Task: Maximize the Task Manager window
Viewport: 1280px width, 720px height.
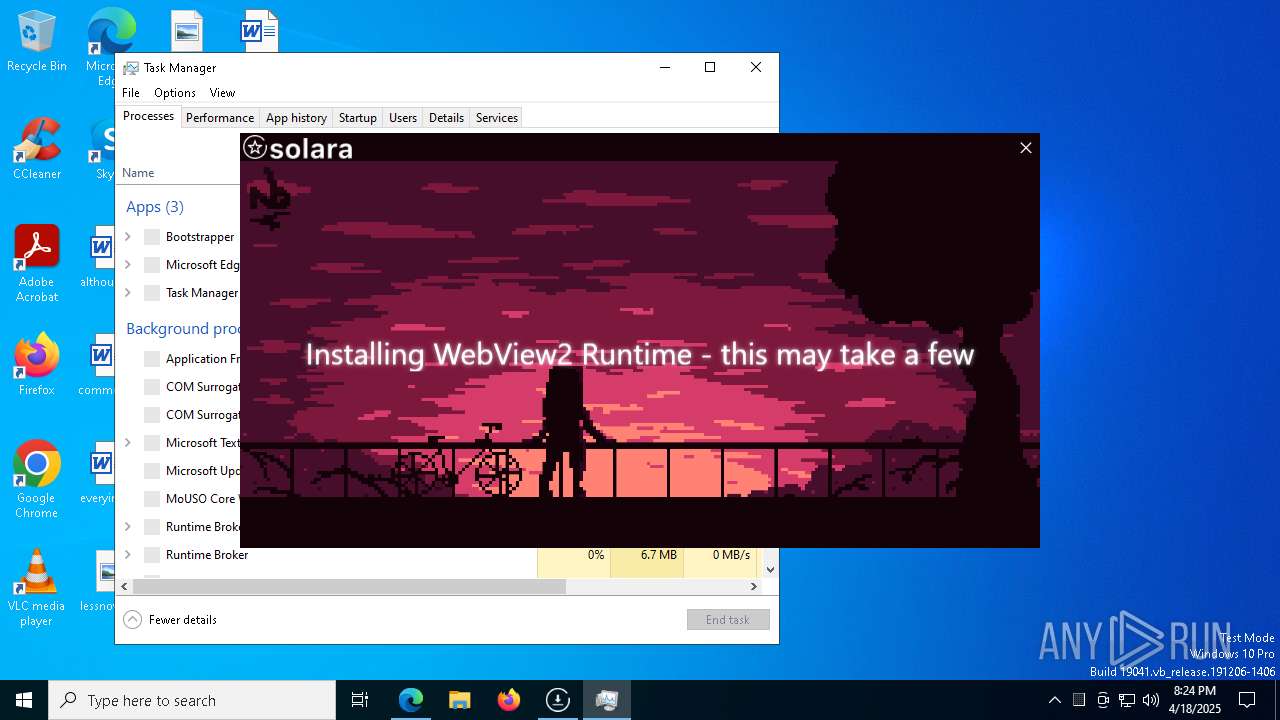Action: [710, 67]
